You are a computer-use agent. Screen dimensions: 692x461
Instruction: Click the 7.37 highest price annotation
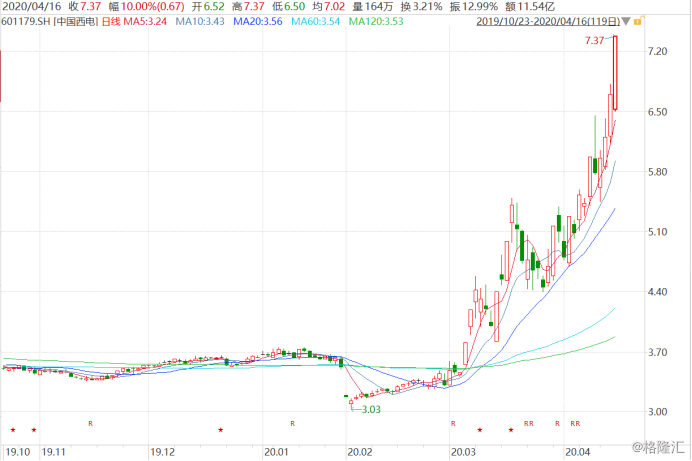[x=596, y=41]
